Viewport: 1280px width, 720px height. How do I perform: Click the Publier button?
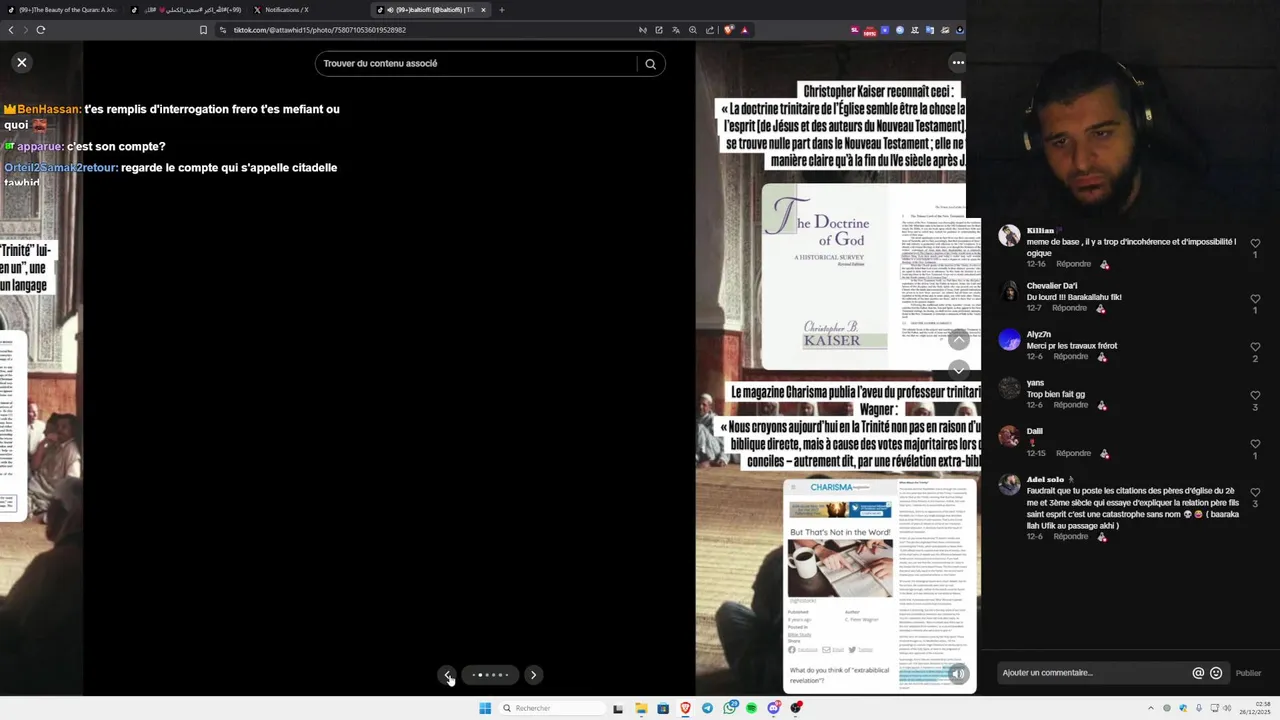tap(1248, 673)
